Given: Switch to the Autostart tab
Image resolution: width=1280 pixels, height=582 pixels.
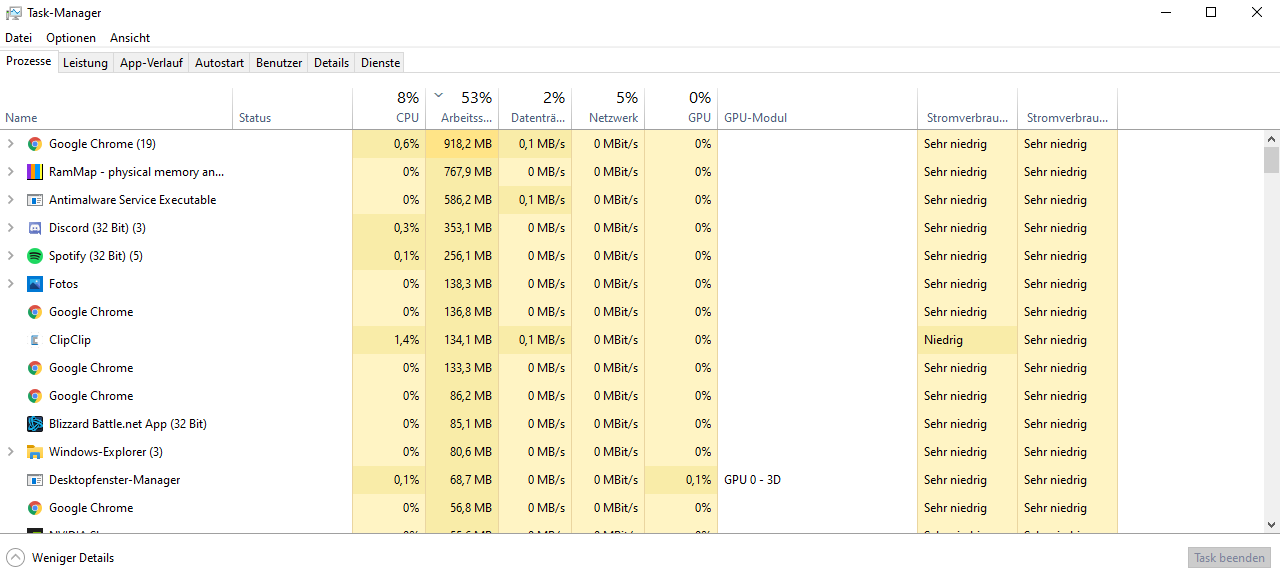Looking at the screenshot, I should (x=219, y=63).
